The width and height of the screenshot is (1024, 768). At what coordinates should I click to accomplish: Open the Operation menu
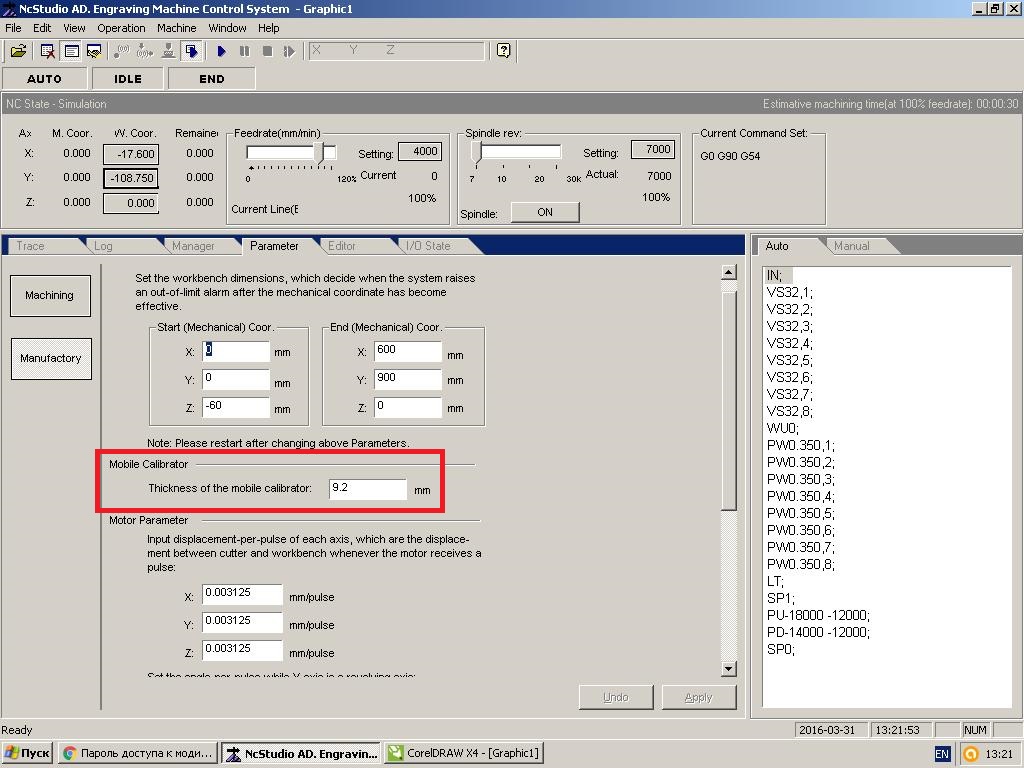coord(121,28)
